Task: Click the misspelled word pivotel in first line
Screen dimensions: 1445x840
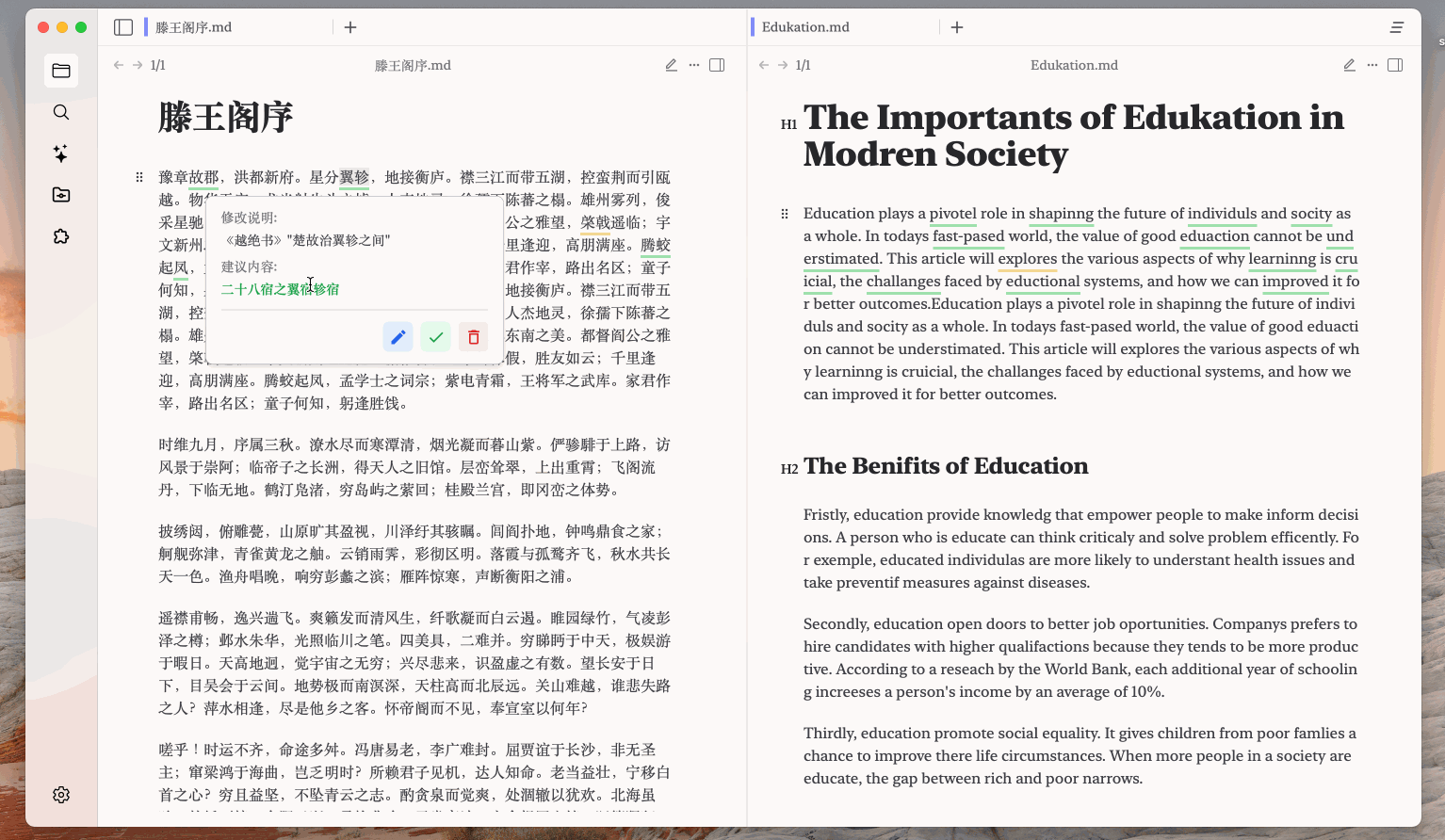Action: coord(953,214)
